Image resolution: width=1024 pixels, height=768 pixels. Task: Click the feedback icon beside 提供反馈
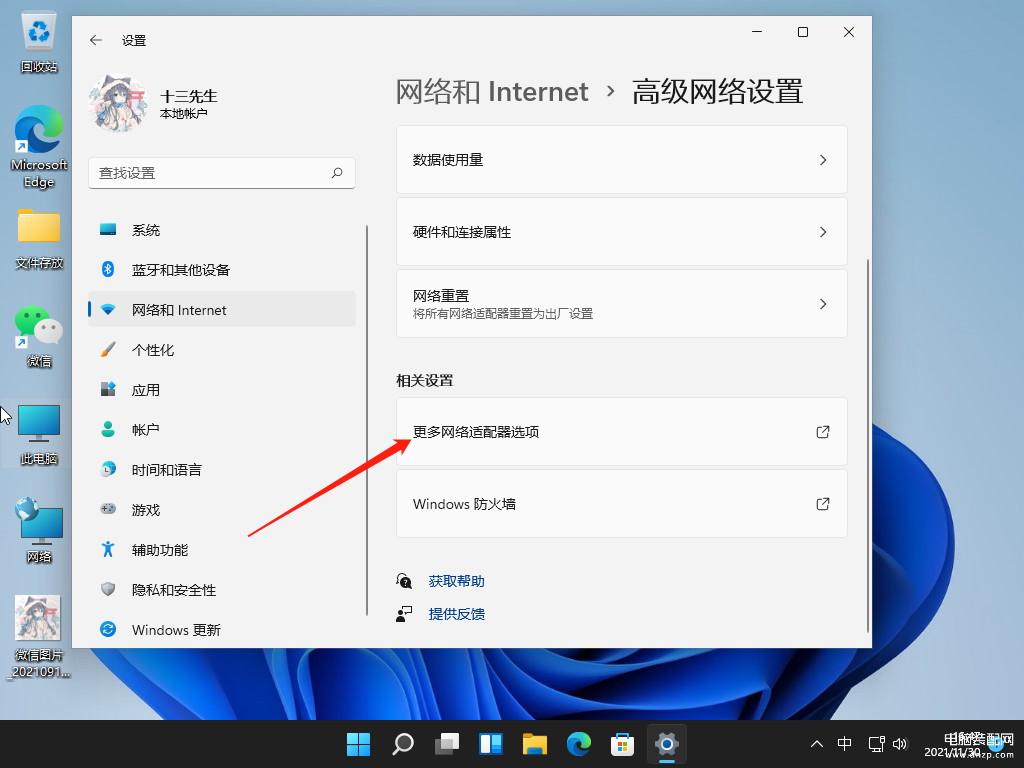click(404, 613)
